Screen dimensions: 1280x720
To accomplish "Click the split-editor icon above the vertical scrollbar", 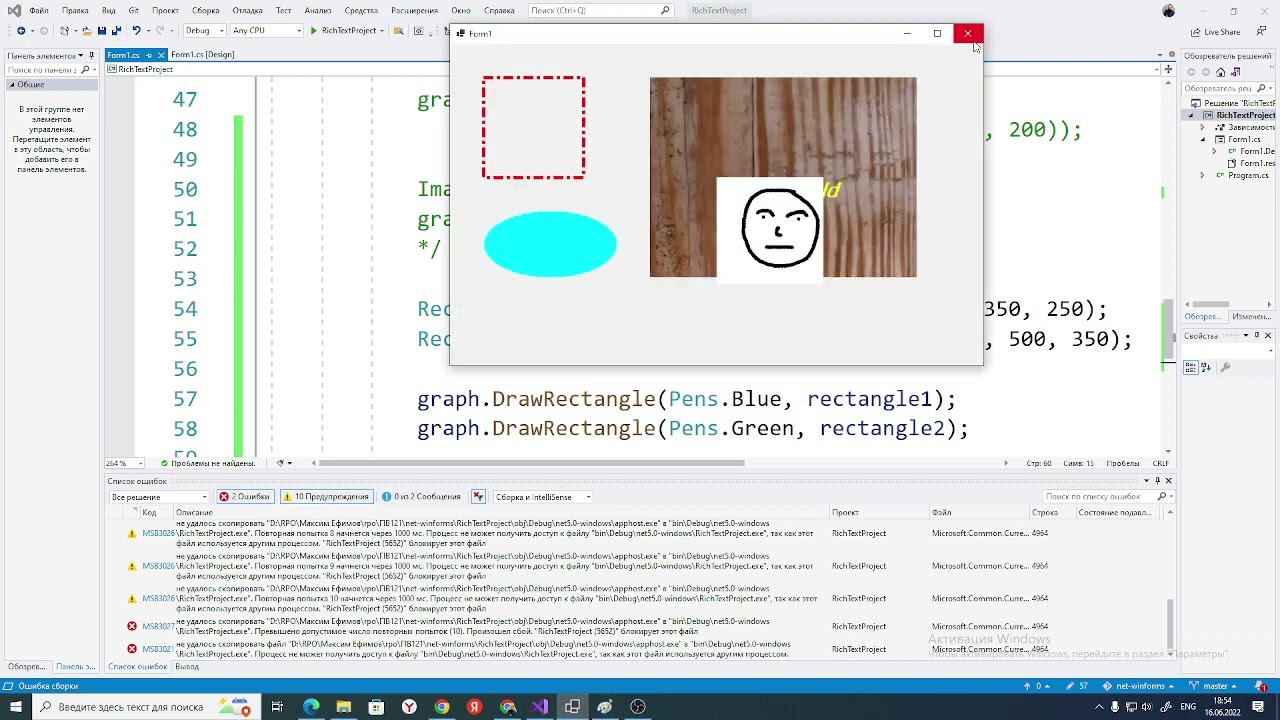I will [1168, 69].
